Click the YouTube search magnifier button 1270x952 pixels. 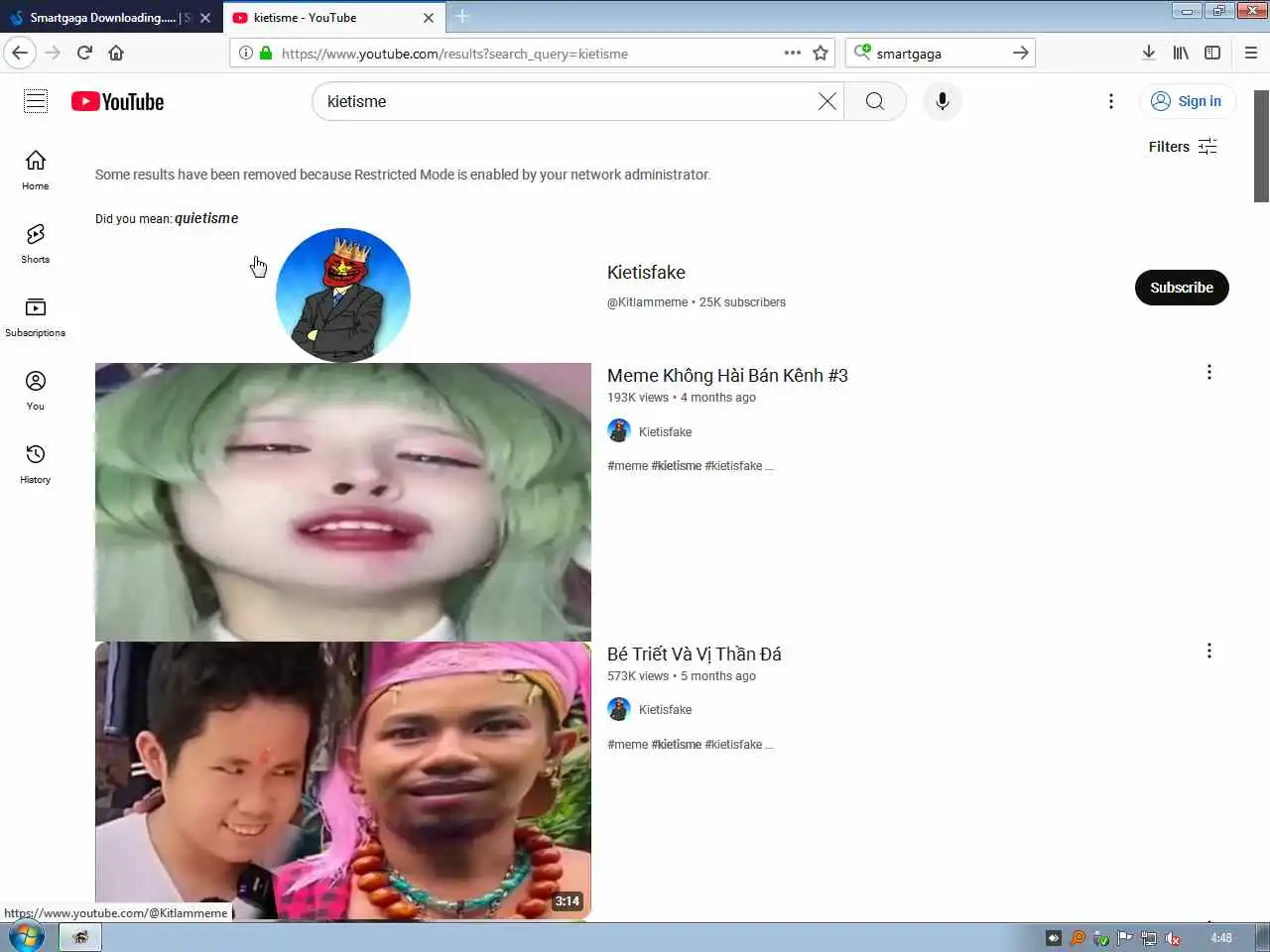point(875,101)
